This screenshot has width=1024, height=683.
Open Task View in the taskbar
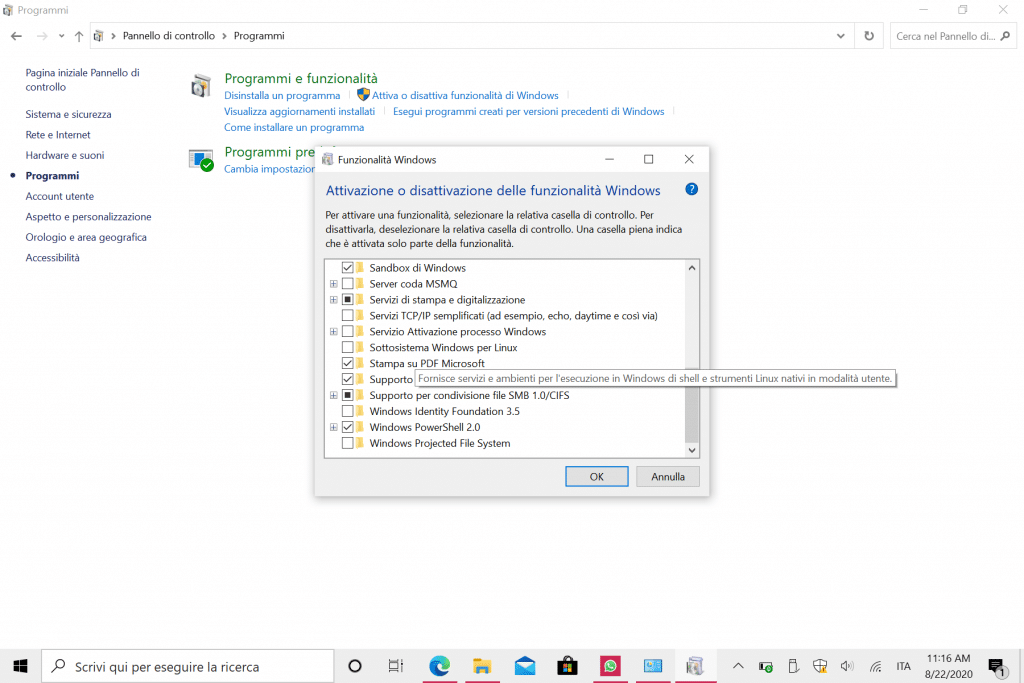point(396,666)
